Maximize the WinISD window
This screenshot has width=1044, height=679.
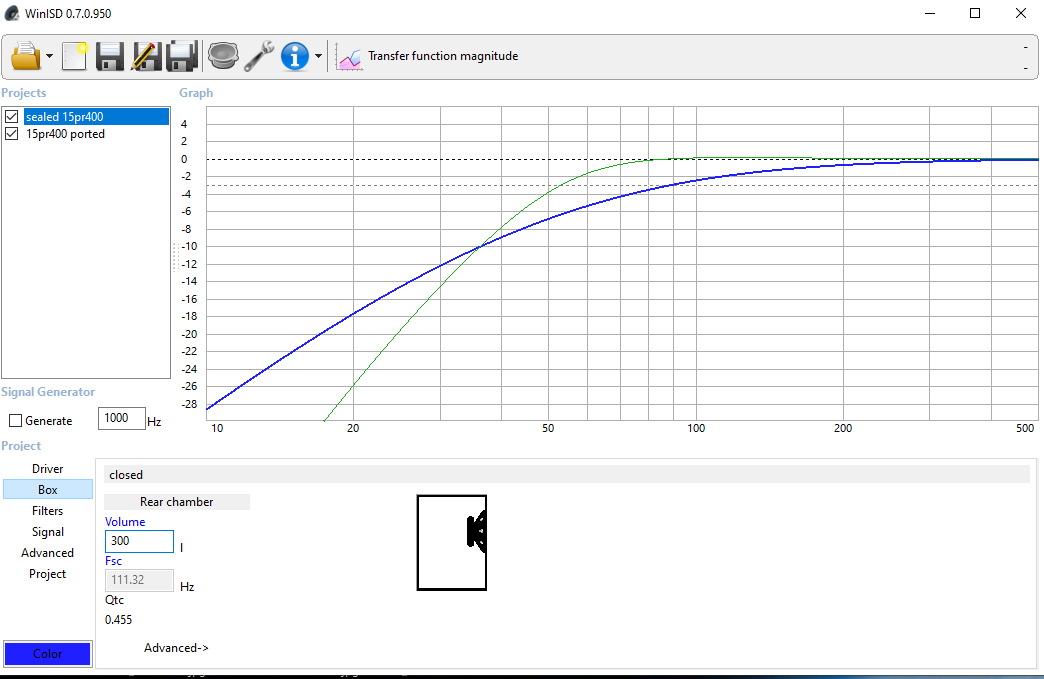point(975,13)
